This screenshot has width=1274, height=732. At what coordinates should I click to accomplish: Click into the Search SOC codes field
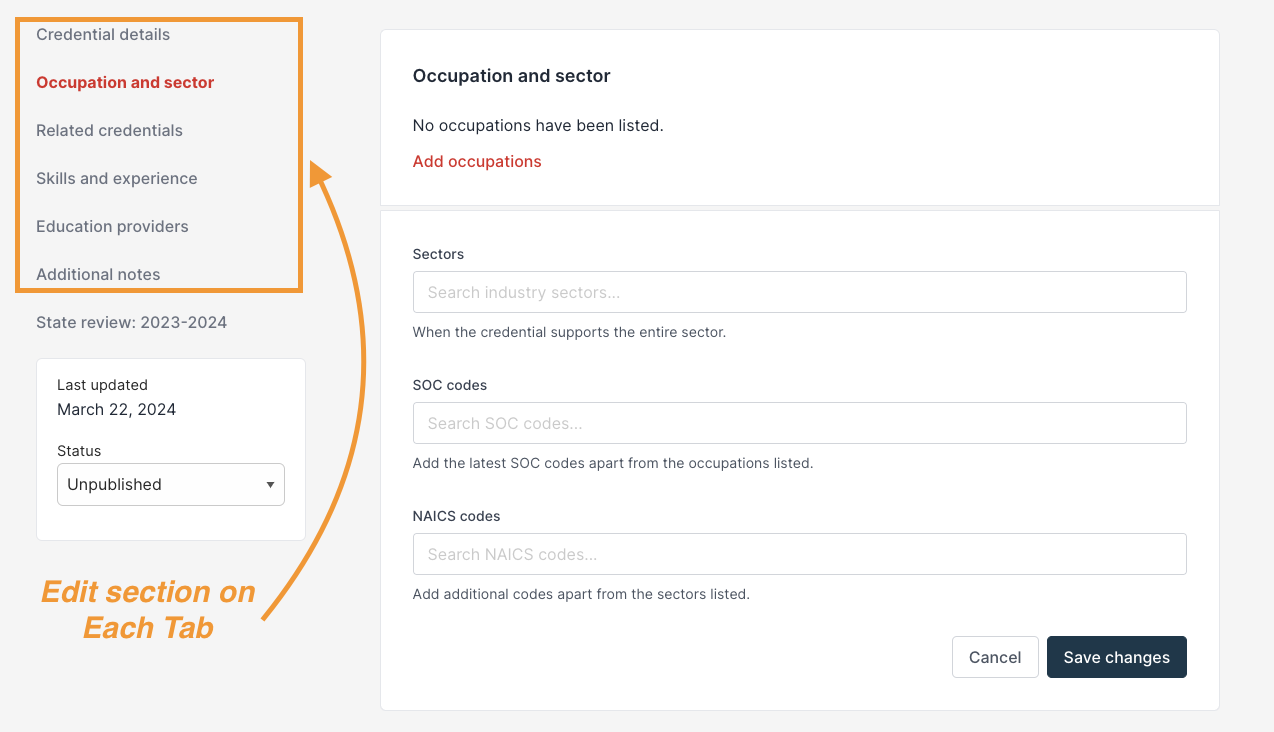point(799,423)
